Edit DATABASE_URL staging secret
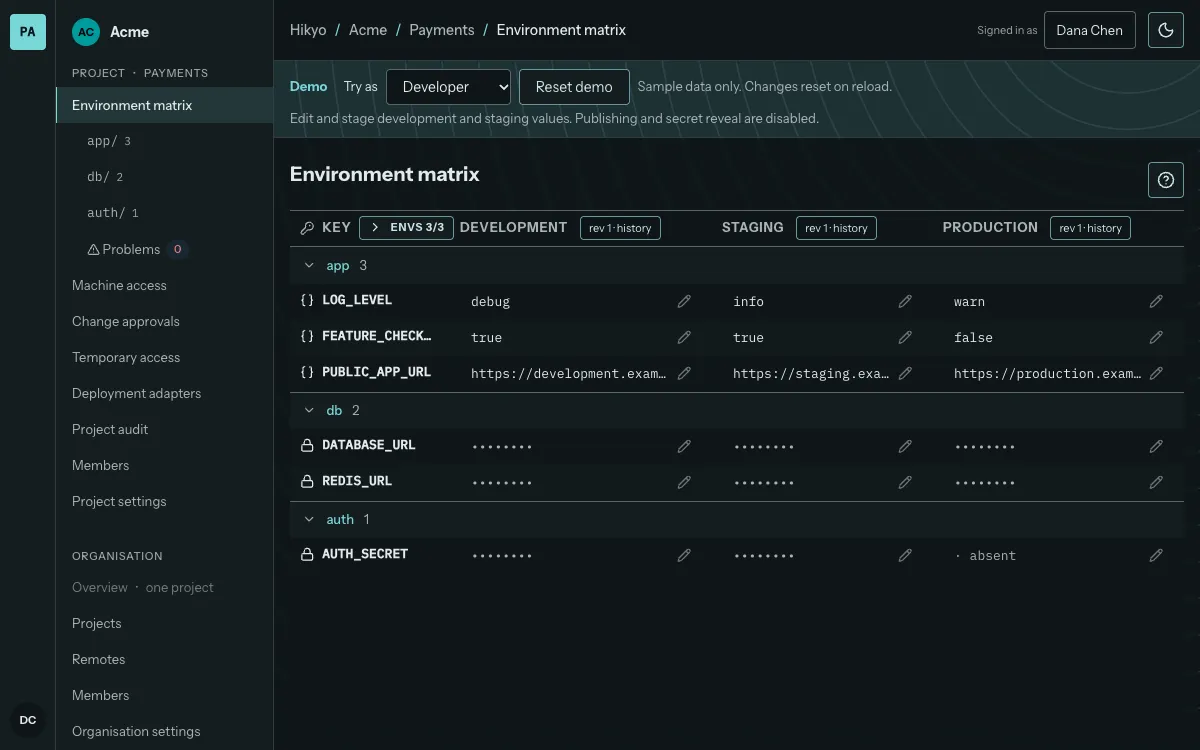Screen dimensions: 1200x750 [905, 446]
